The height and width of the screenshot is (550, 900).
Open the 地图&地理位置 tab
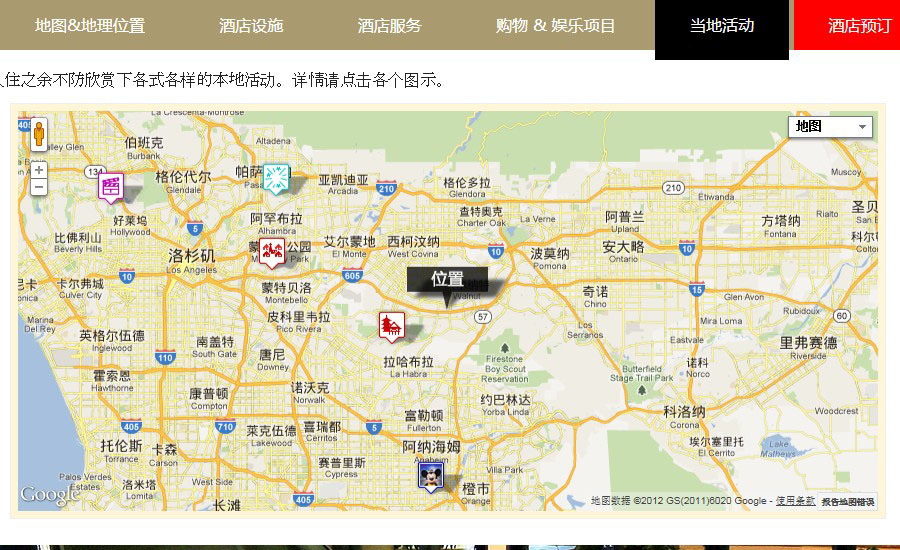[90, 25]
